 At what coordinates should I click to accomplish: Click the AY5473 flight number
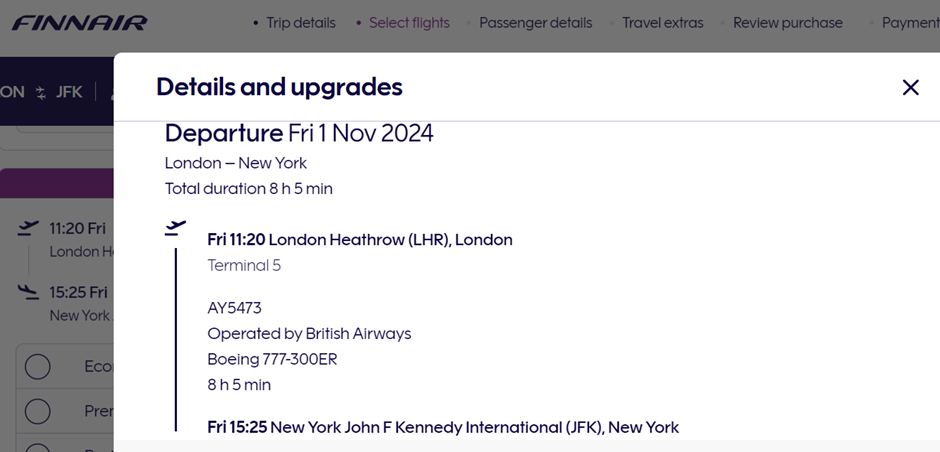tap(234, 308)
